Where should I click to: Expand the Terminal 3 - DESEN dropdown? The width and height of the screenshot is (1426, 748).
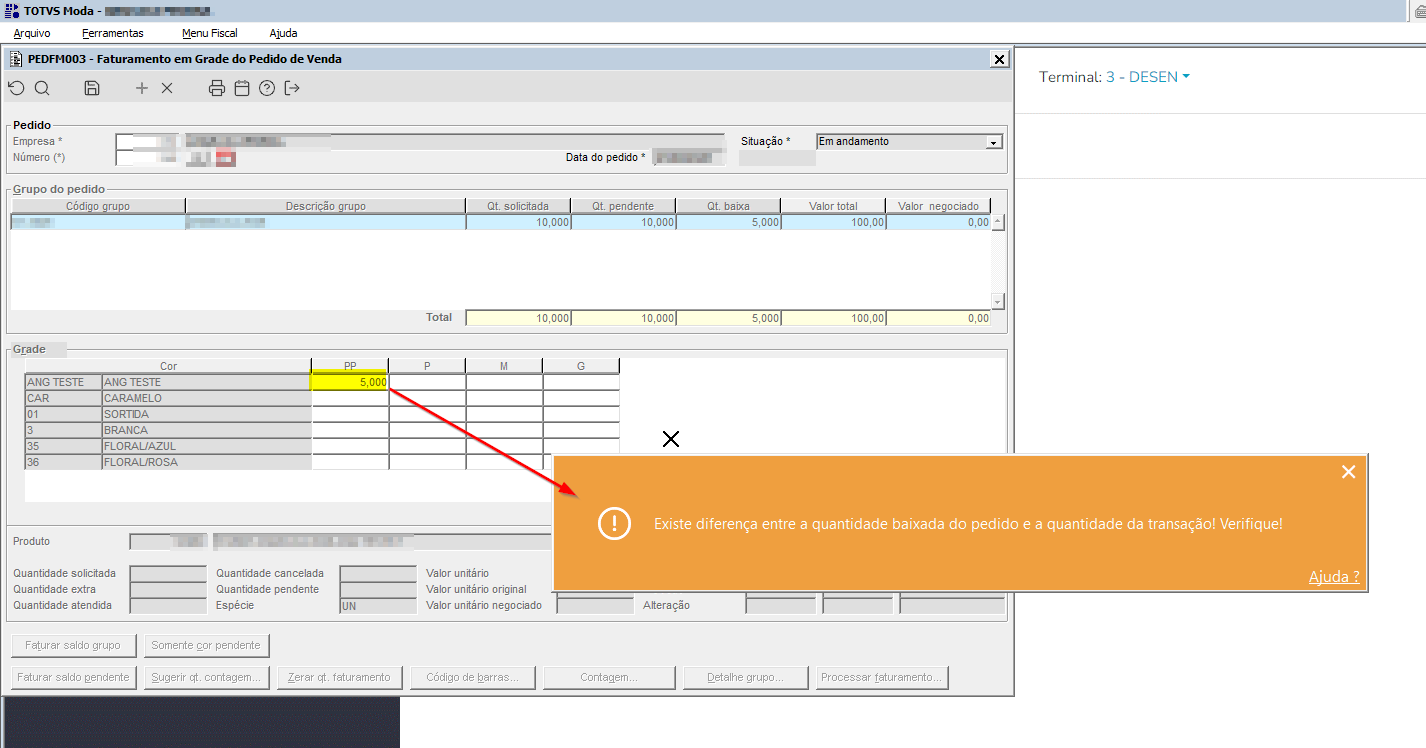pos(1148,77)
